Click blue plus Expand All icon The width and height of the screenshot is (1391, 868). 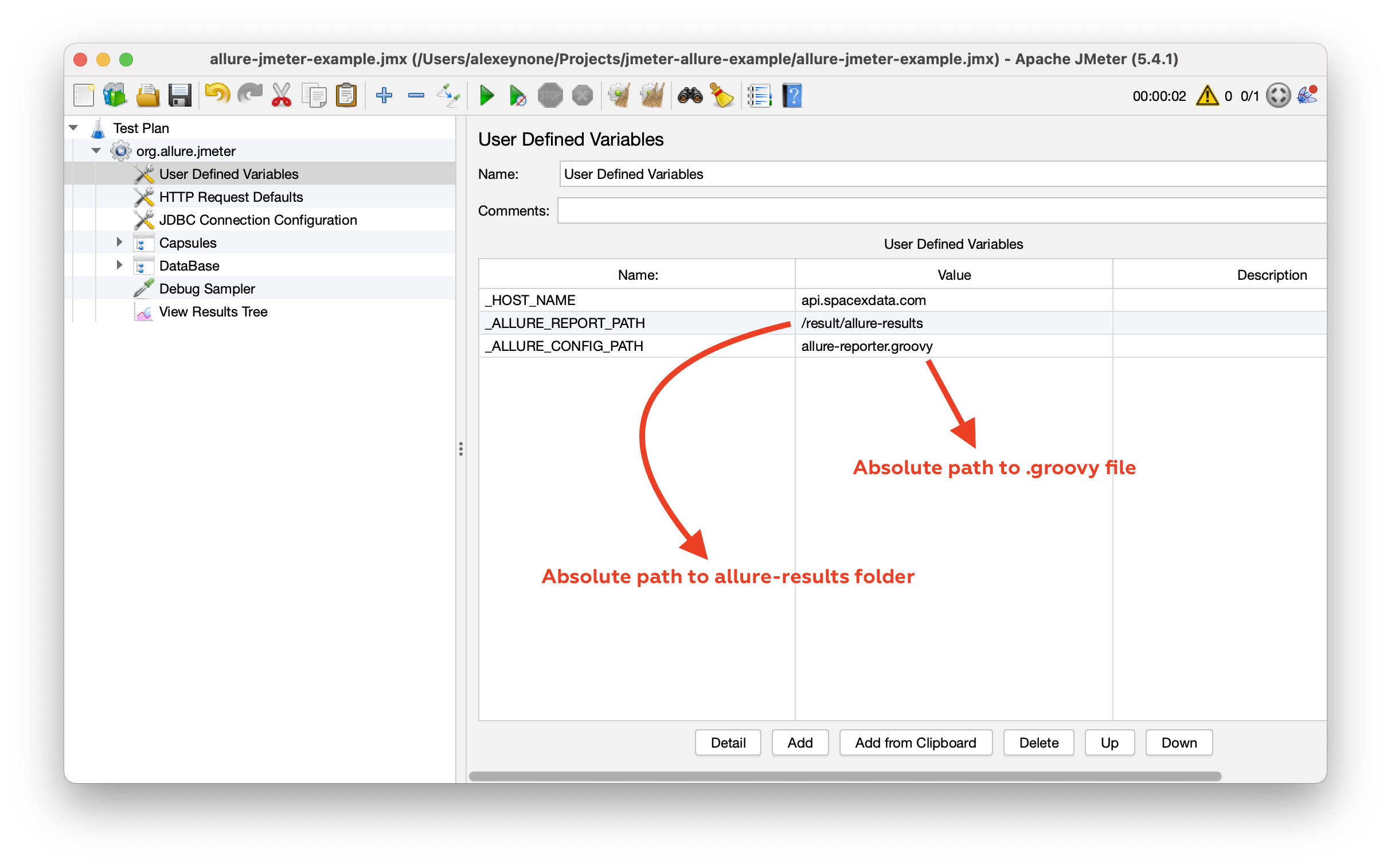pos(384,95)
